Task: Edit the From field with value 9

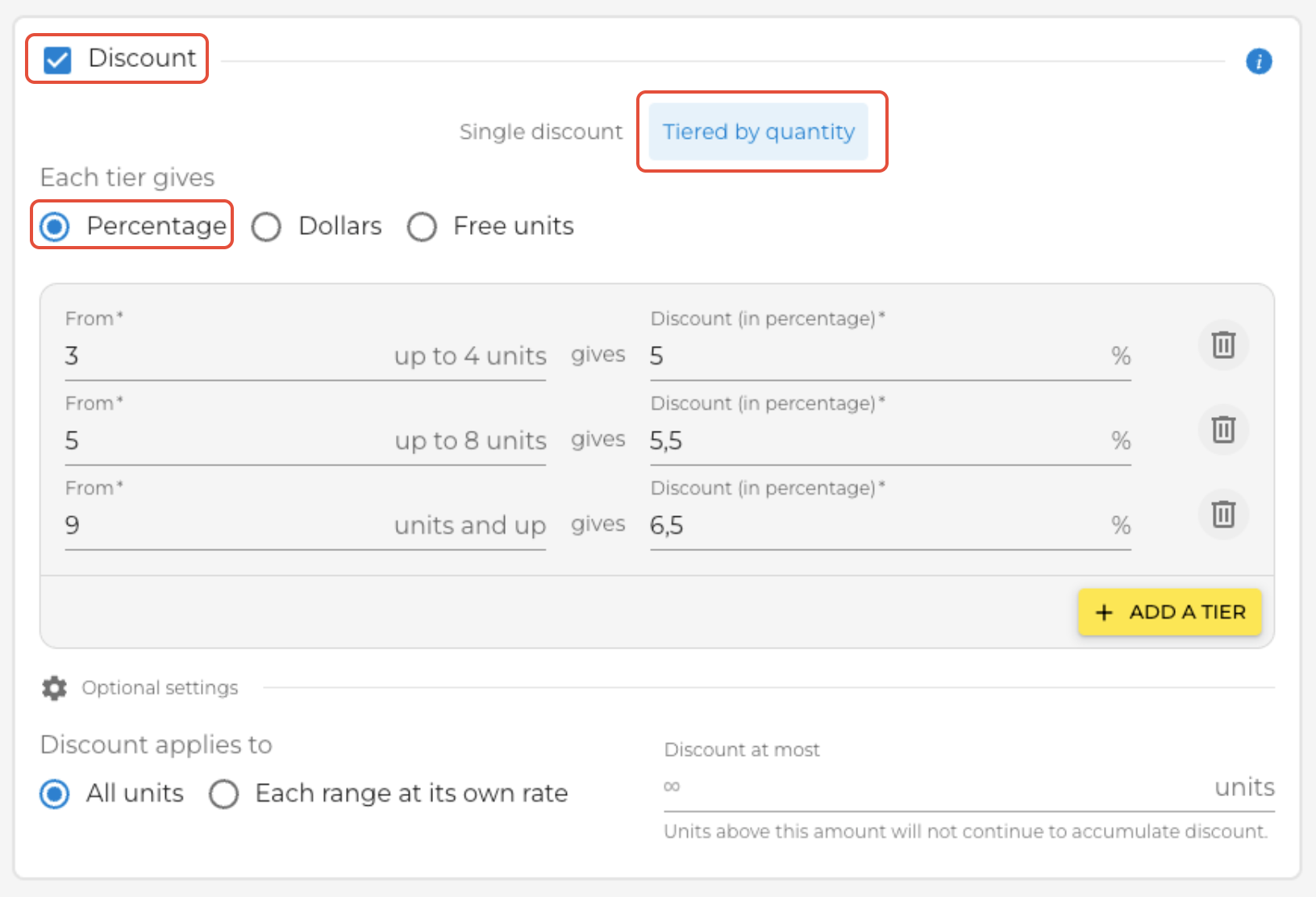Action: pos(226,525)
